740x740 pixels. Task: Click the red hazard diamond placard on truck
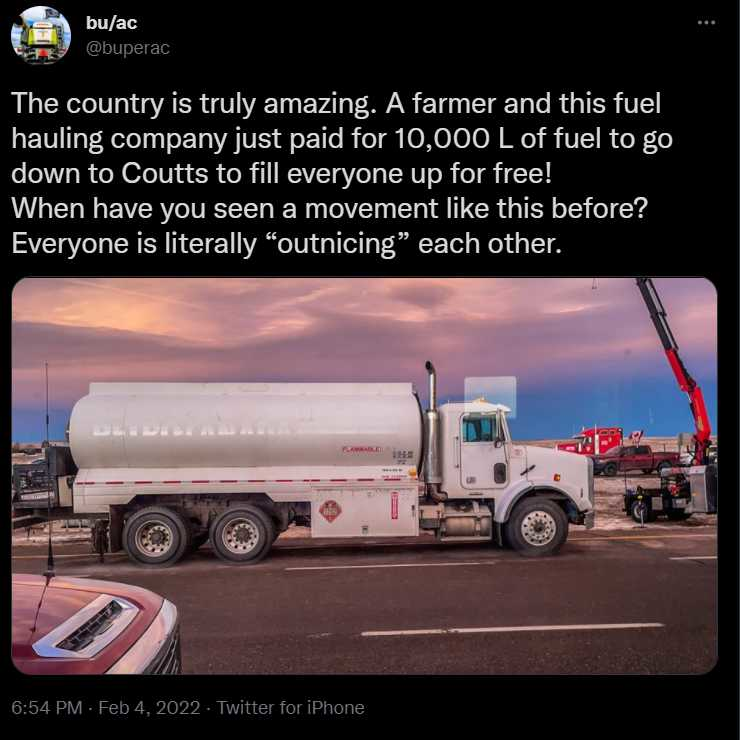(330, 511)
